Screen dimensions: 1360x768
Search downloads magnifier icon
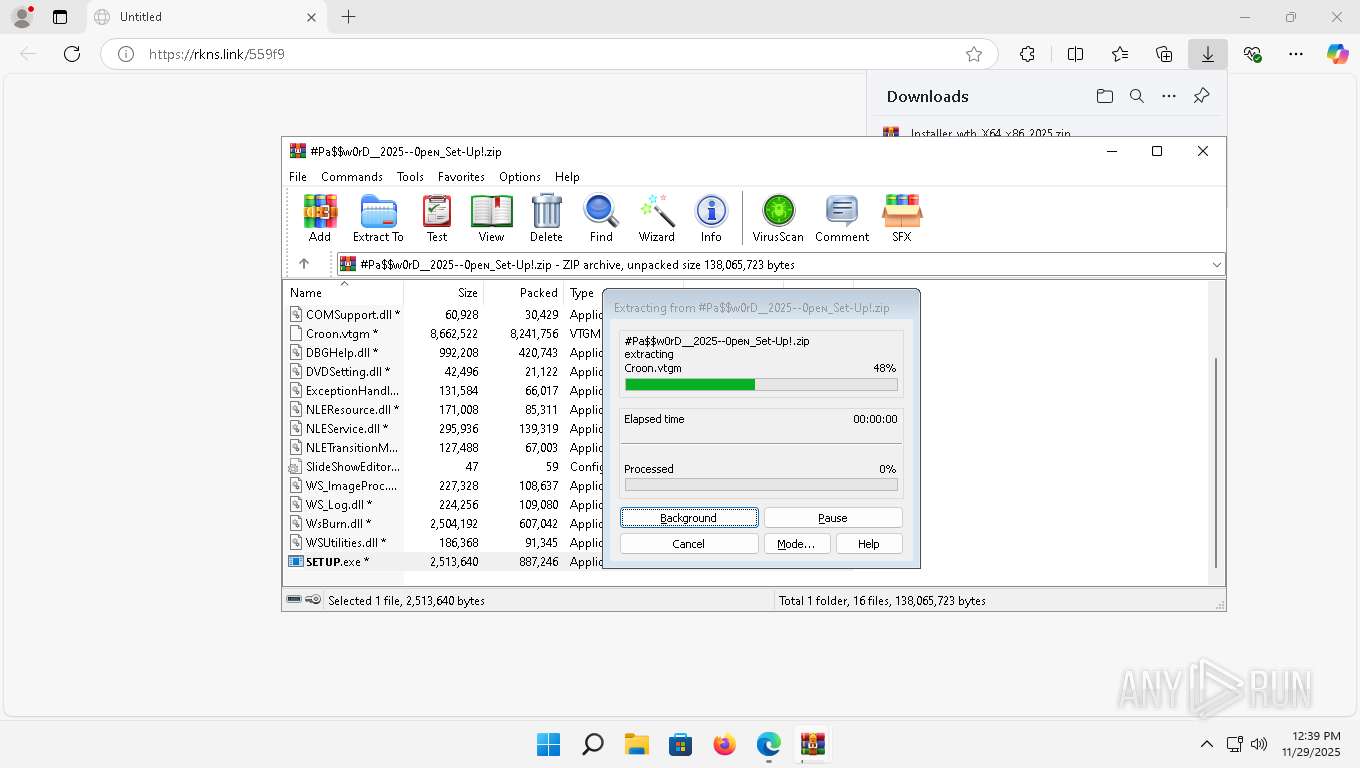[1137, 96]
